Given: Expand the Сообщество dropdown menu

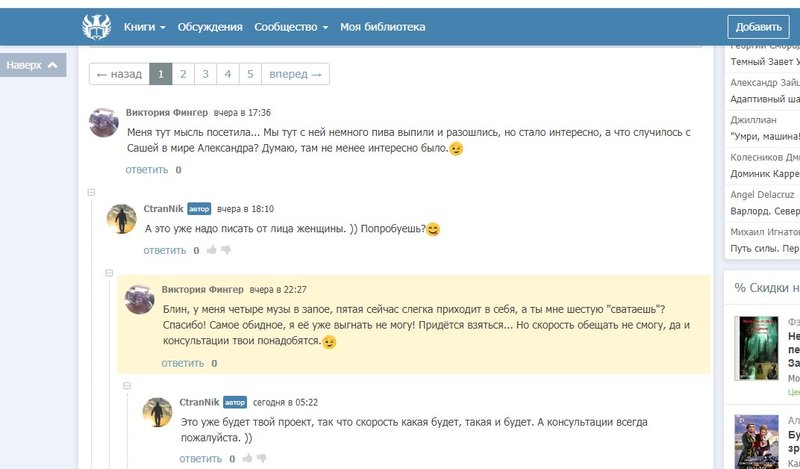Looking at the screenshot, I should [291, 27].
